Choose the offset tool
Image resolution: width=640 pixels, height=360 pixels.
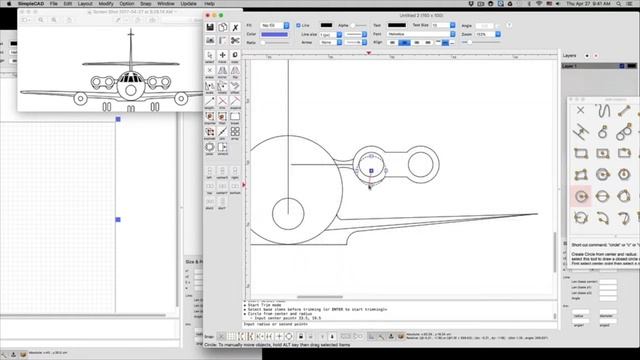click(235, 86)
